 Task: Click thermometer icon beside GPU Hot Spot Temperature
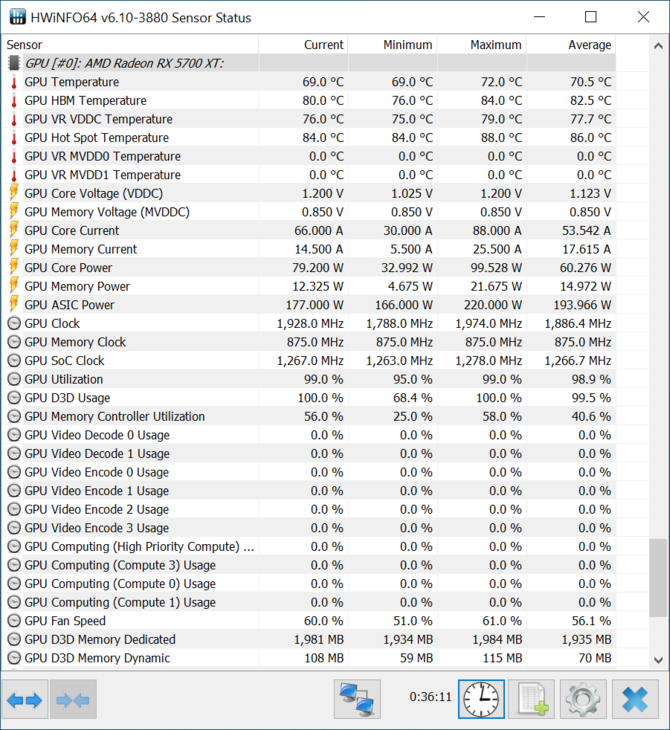pyautogui.click(x=14, y=138)
